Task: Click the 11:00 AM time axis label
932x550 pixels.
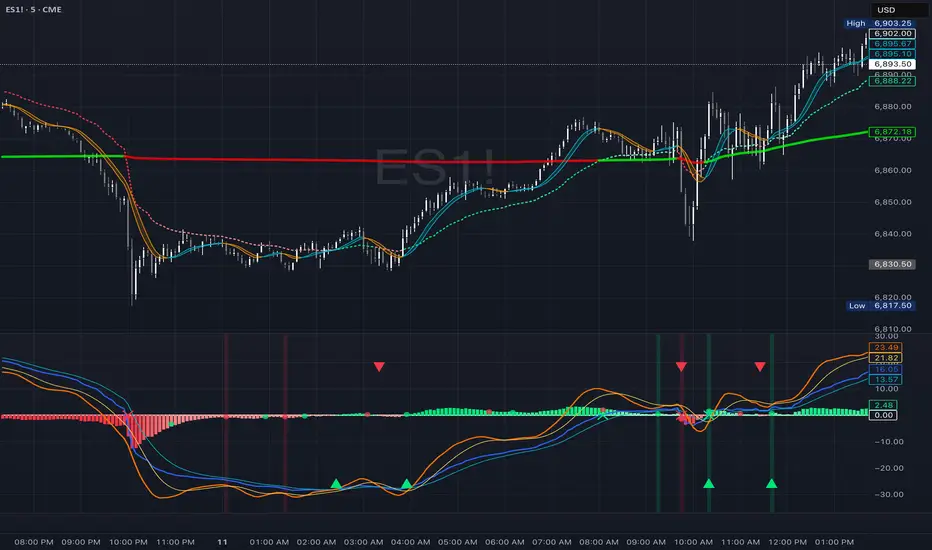Action: pos(741,542)
